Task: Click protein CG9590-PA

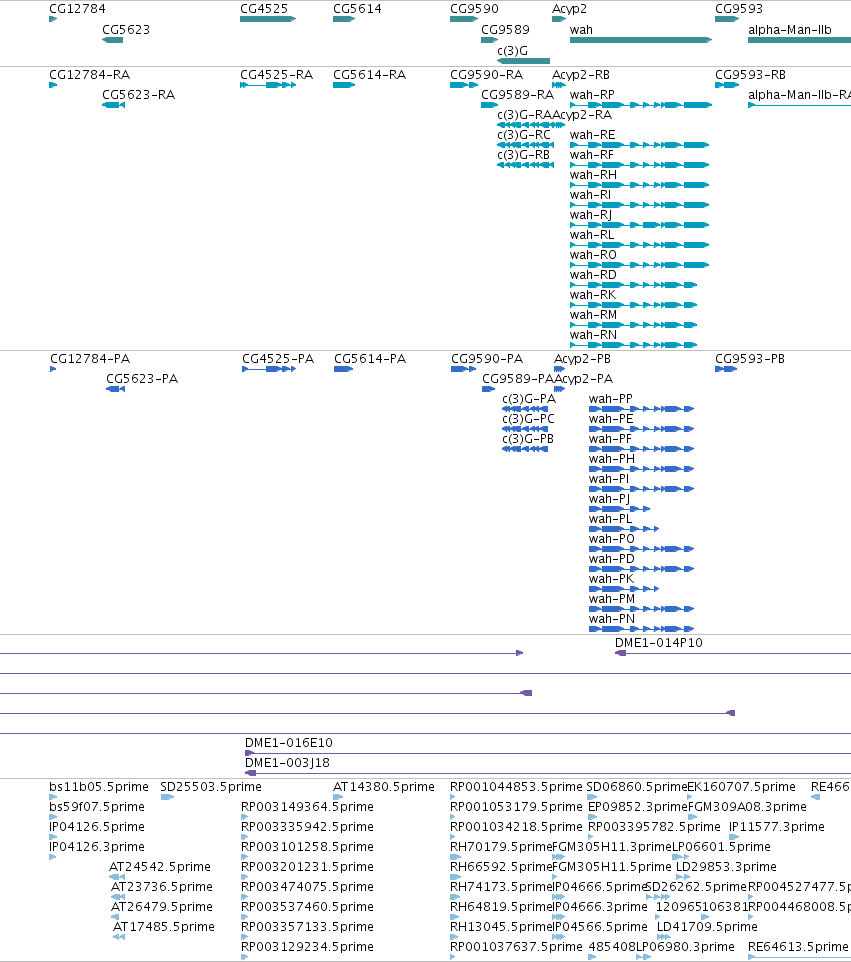Action: point(487,358)
